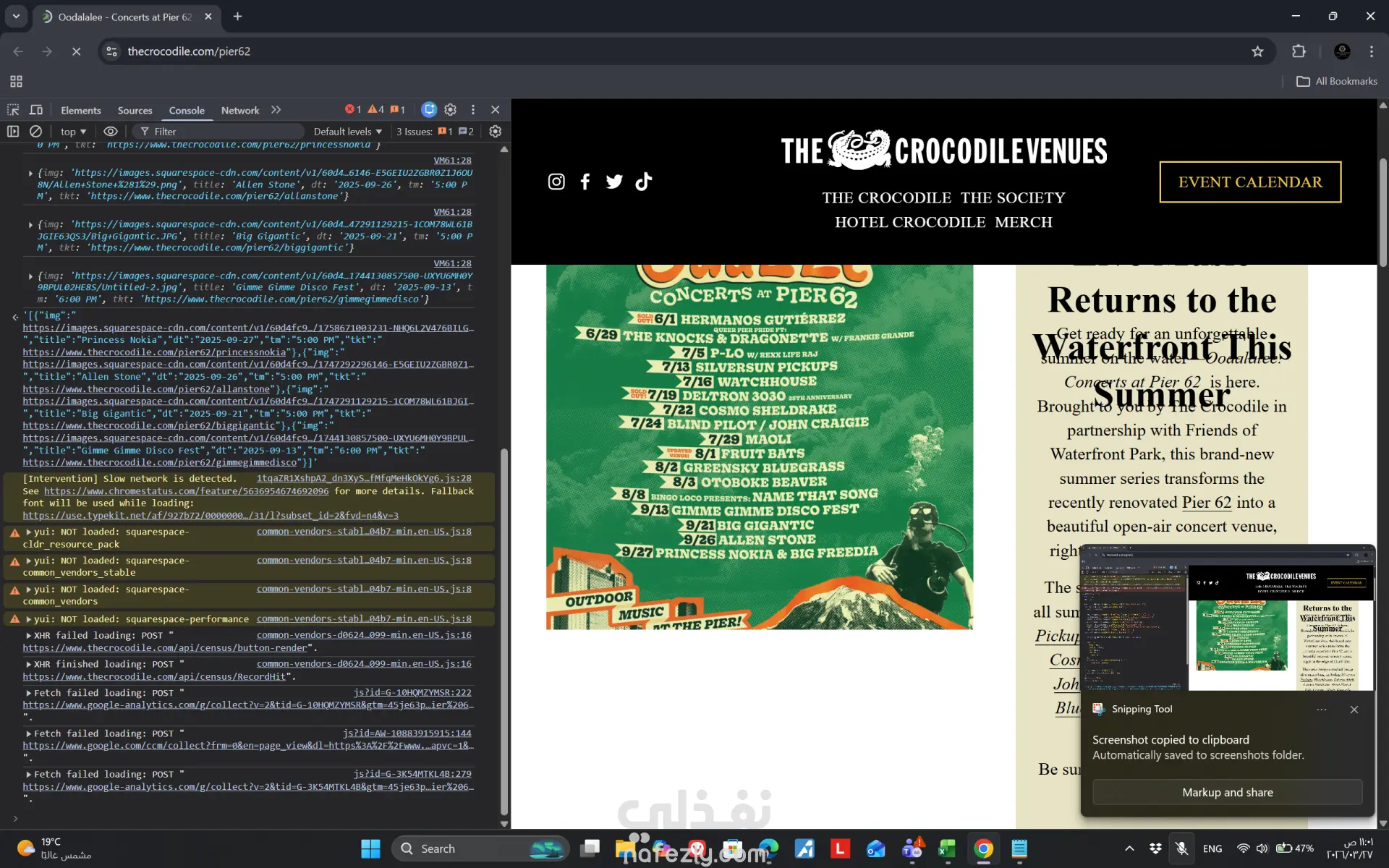Open the top JavaScript context dropdown
The height and width of the screenshot is (868, 1389).
tap(73, 132)
